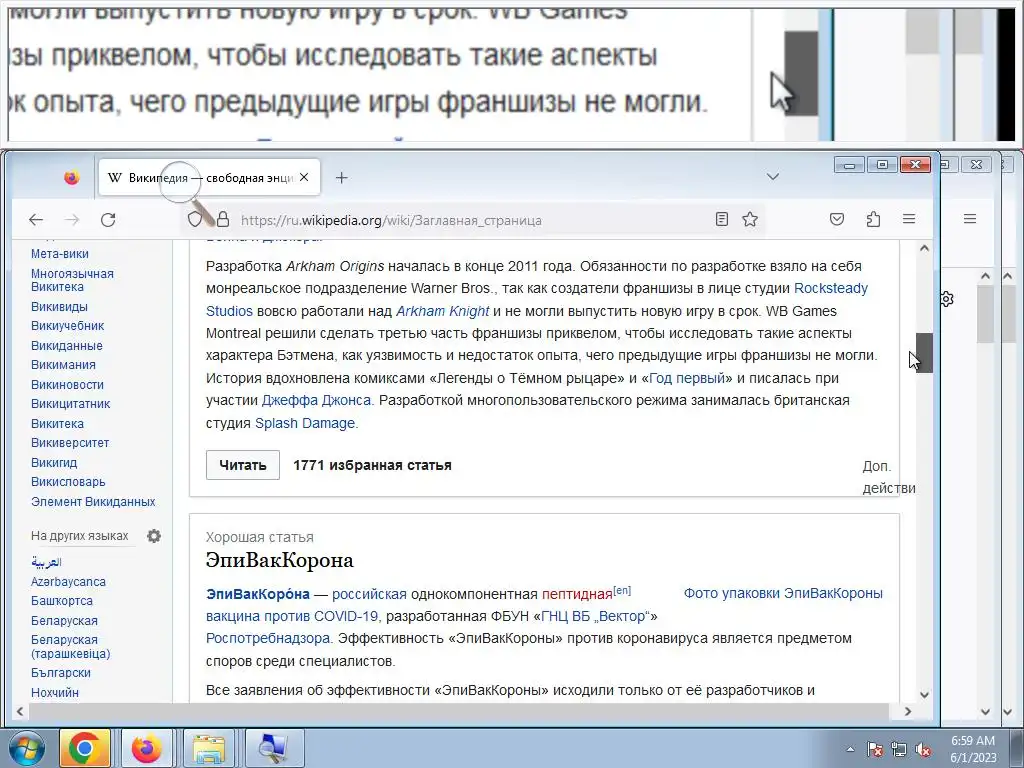1024x768 pixels.
Task: Open the red пептидная link
Action: click(x=577, y=594)
